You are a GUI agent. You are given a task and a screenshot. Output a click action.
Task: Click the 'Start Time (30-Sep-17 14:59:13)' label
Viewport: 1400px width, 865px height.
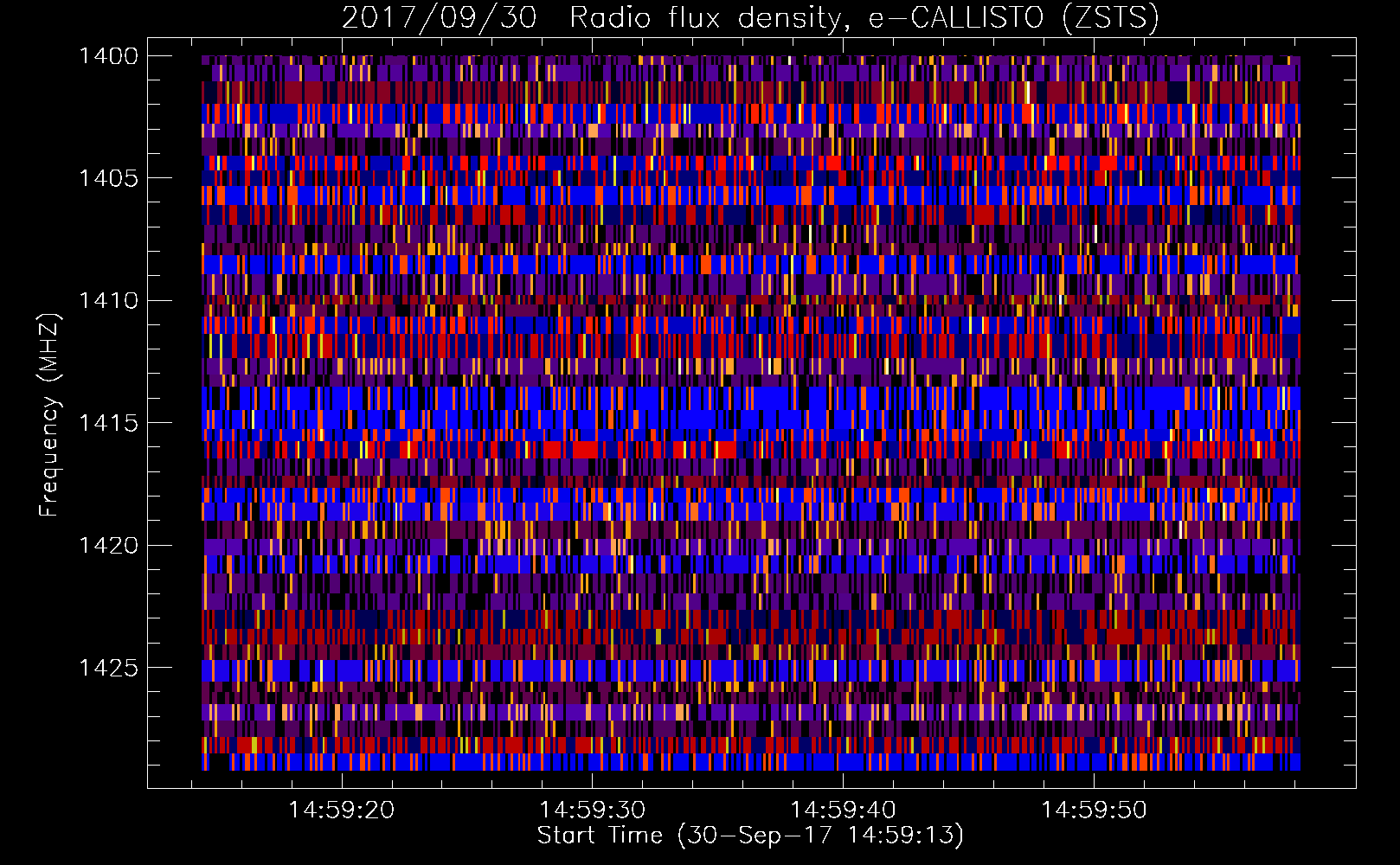point(750,836)
